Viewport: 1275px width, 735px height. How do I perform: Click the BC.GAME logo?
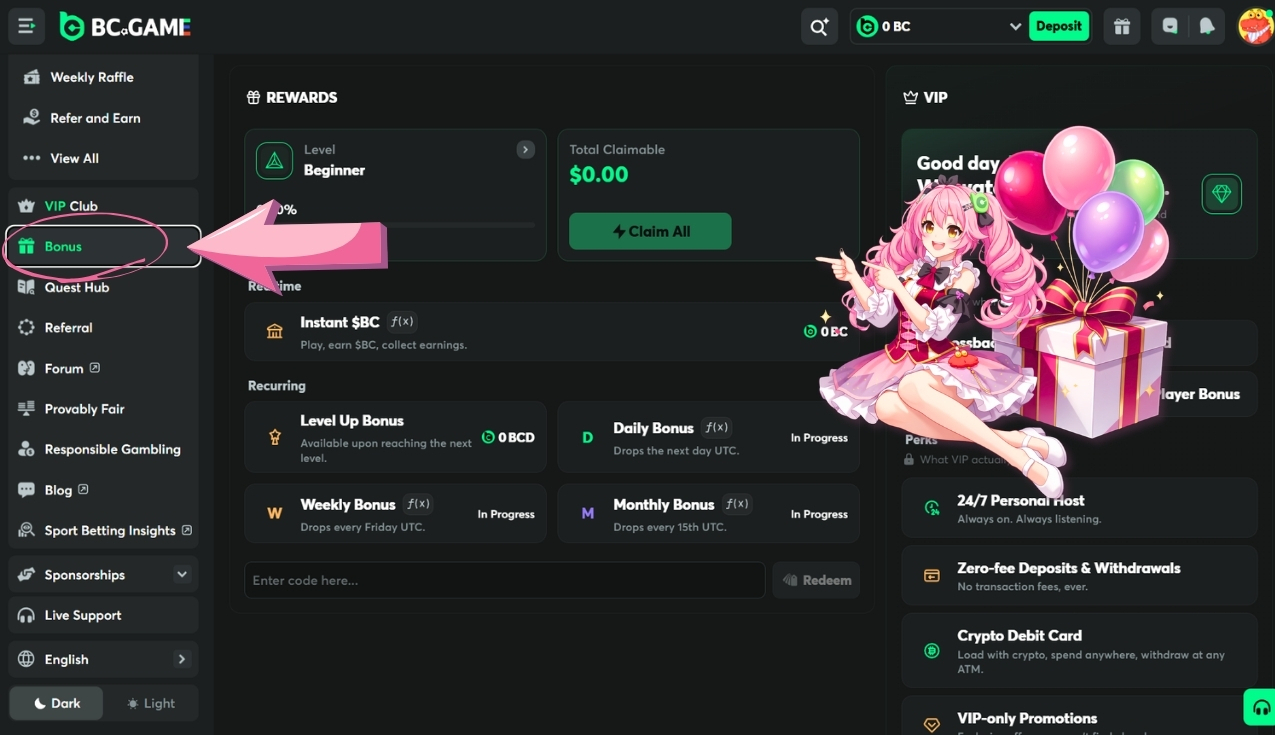pyautogui.click(x=125, y=27)
